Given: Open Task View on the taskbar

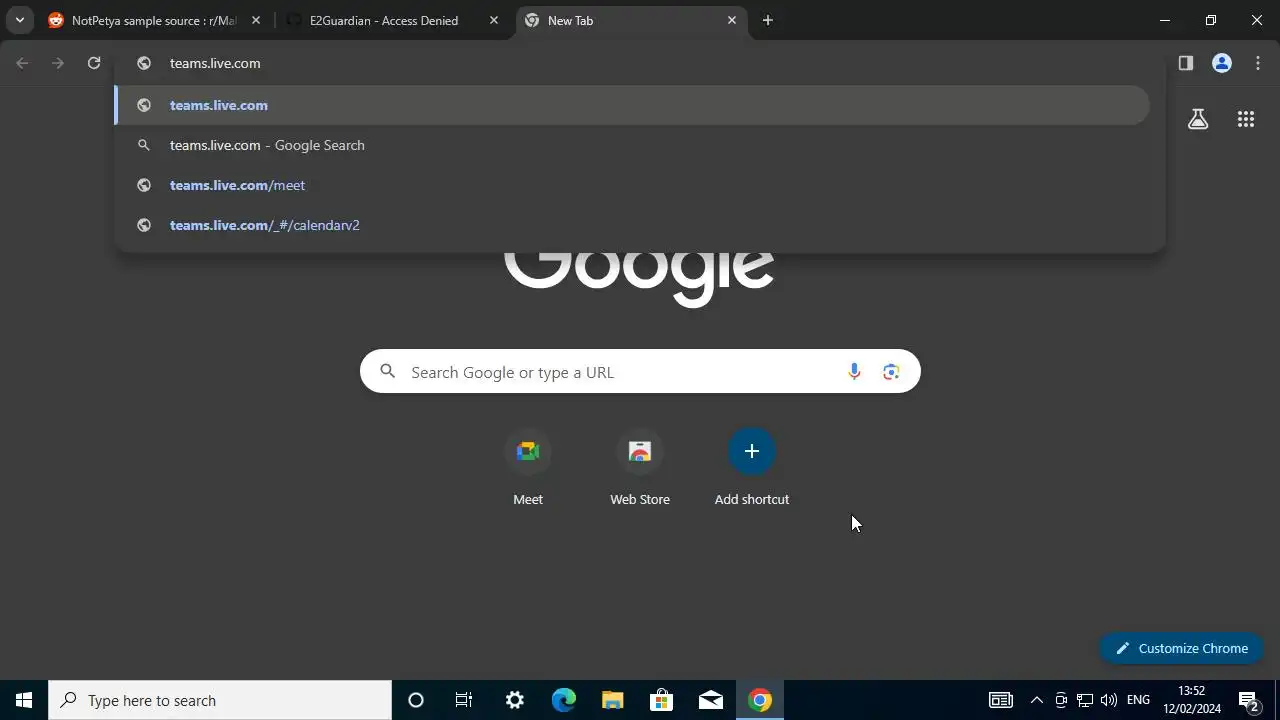Looking at the screenshot, I should [464, 700].
